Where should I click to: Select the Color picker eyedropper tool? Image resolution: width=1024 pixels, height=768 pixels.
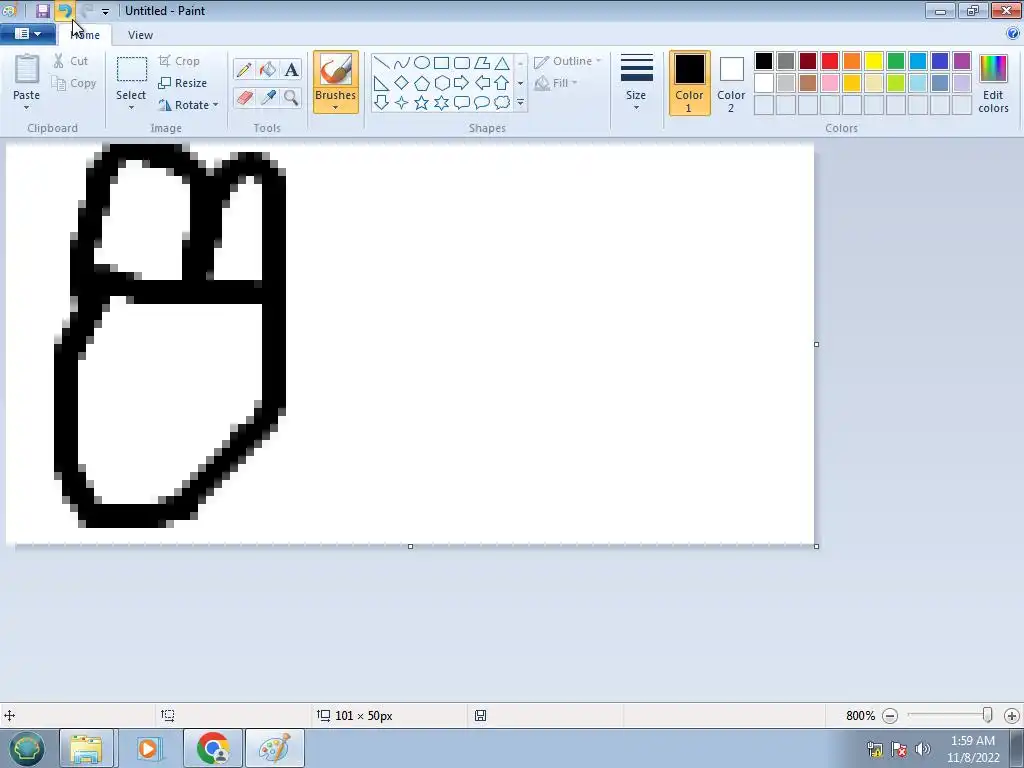click(x=268, y=97)
